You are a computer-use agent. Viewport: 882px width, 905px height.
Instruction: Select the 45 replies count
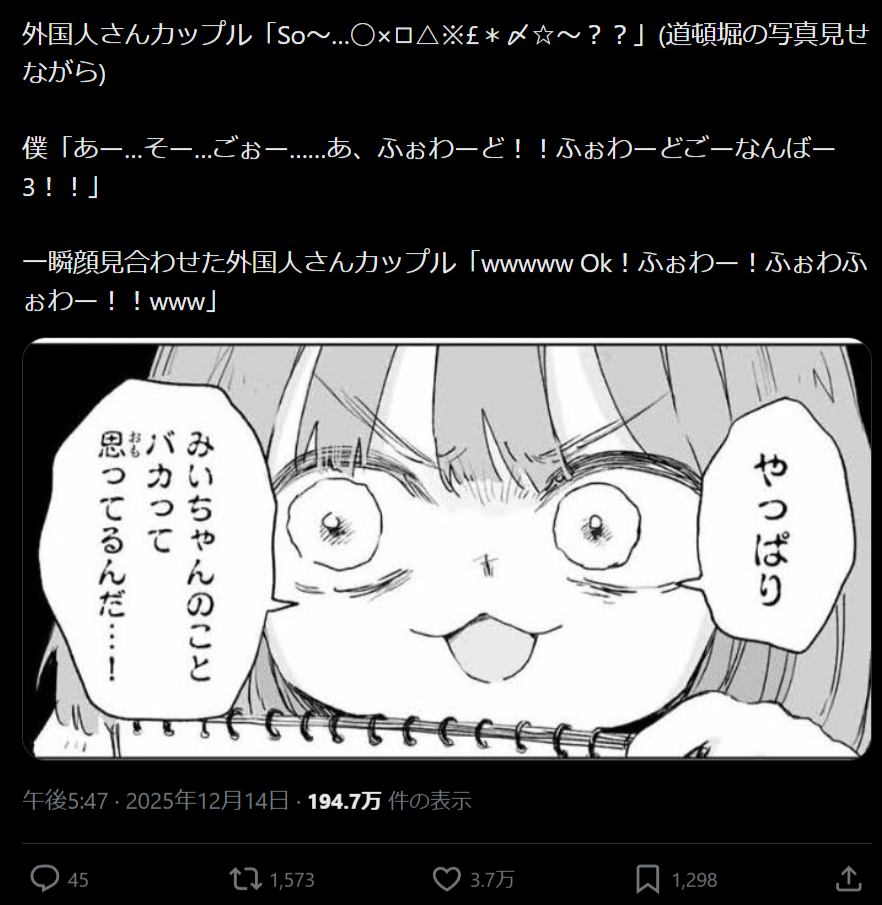(x=78, y=880)
